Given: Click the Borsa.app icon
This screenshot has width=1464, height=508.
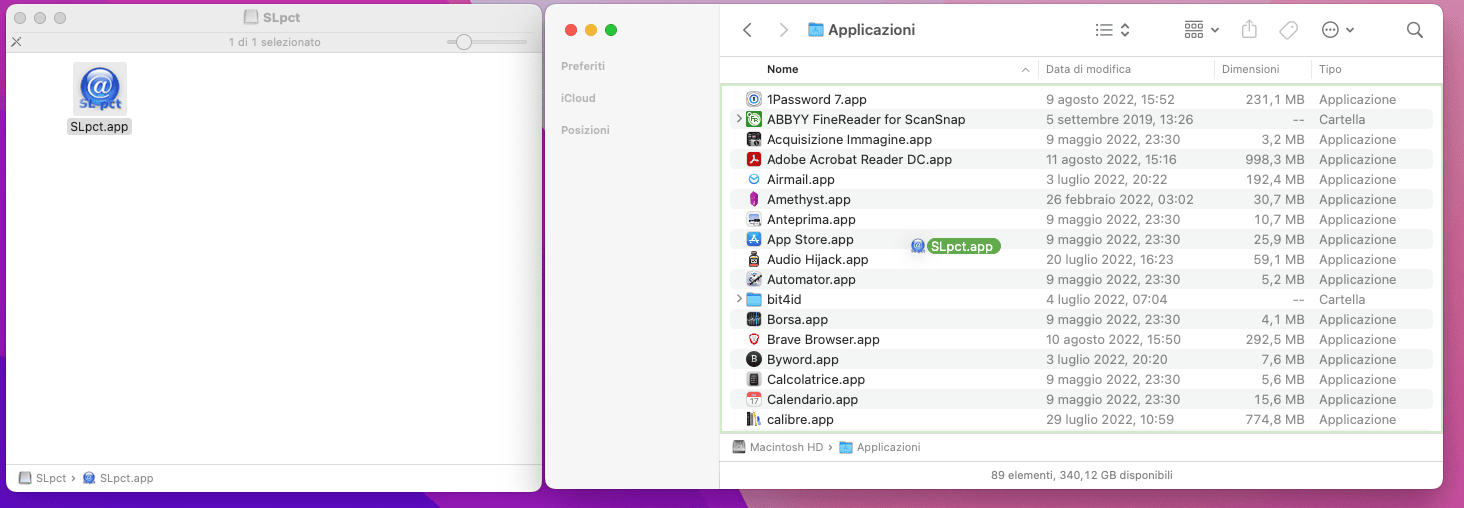Looking at the screenshot, I should (754, 319).
